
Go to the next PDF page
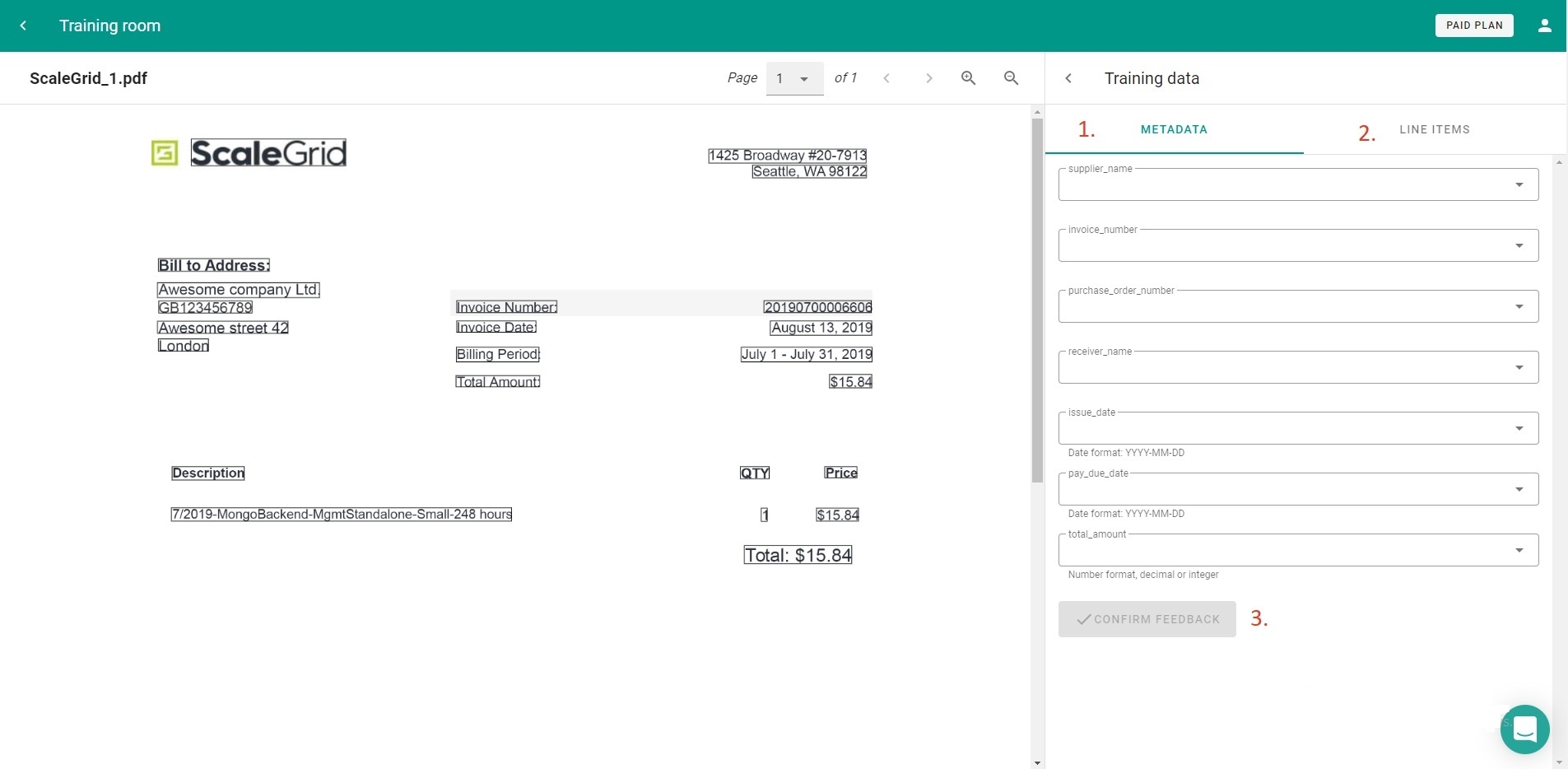pos(928,78)
